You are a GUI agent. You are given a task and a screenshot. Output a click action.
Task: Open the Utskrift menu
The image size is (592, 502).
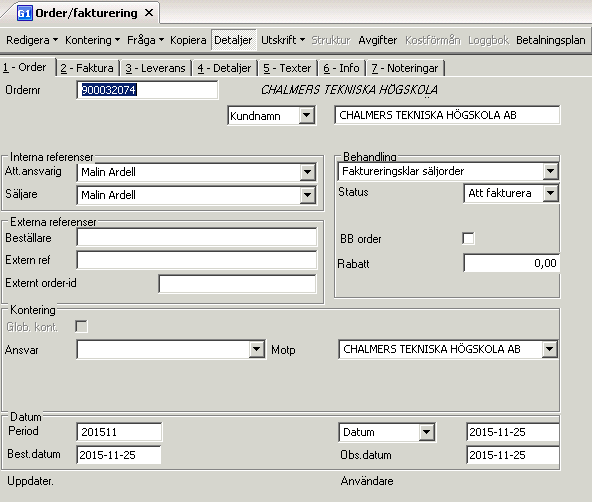coord(283,40)
